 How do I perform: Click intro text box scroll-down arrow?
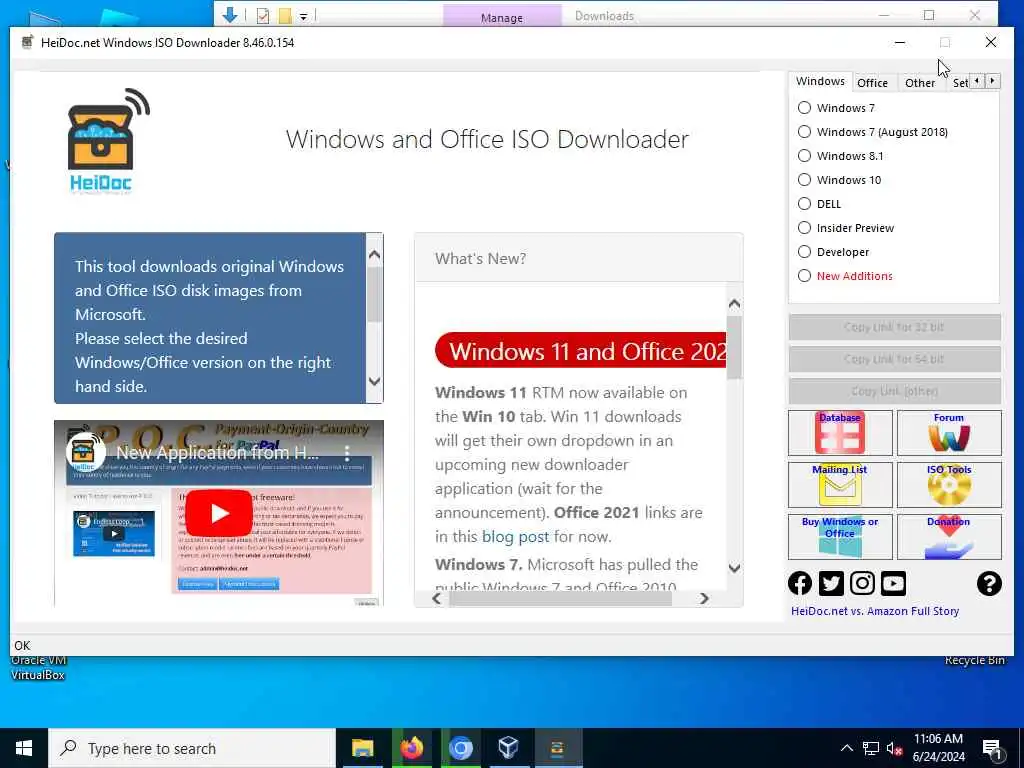tap(374, 381)
